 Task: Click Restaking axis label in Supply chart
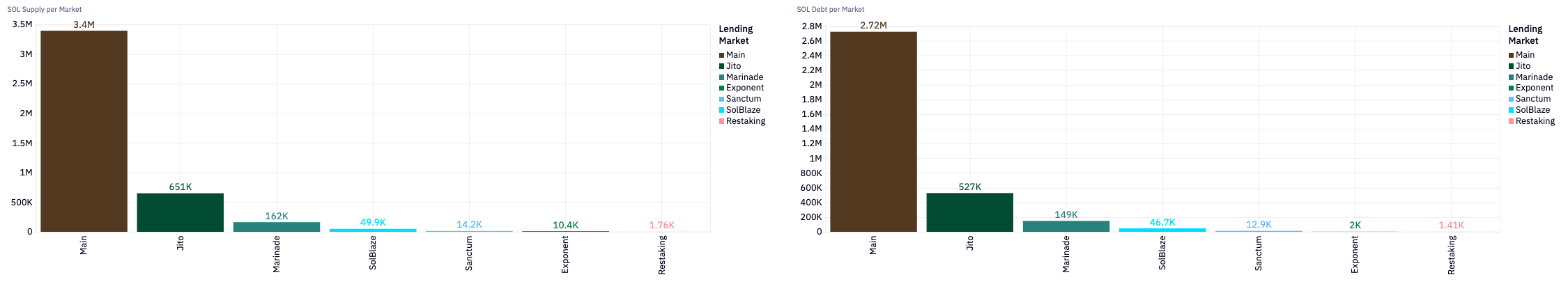(x=662, y=255)
